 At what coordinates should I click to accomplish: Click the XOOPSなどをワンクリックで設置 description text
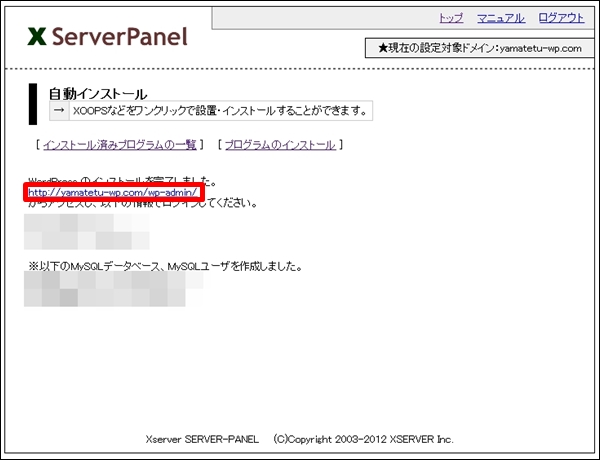[220, 111]
